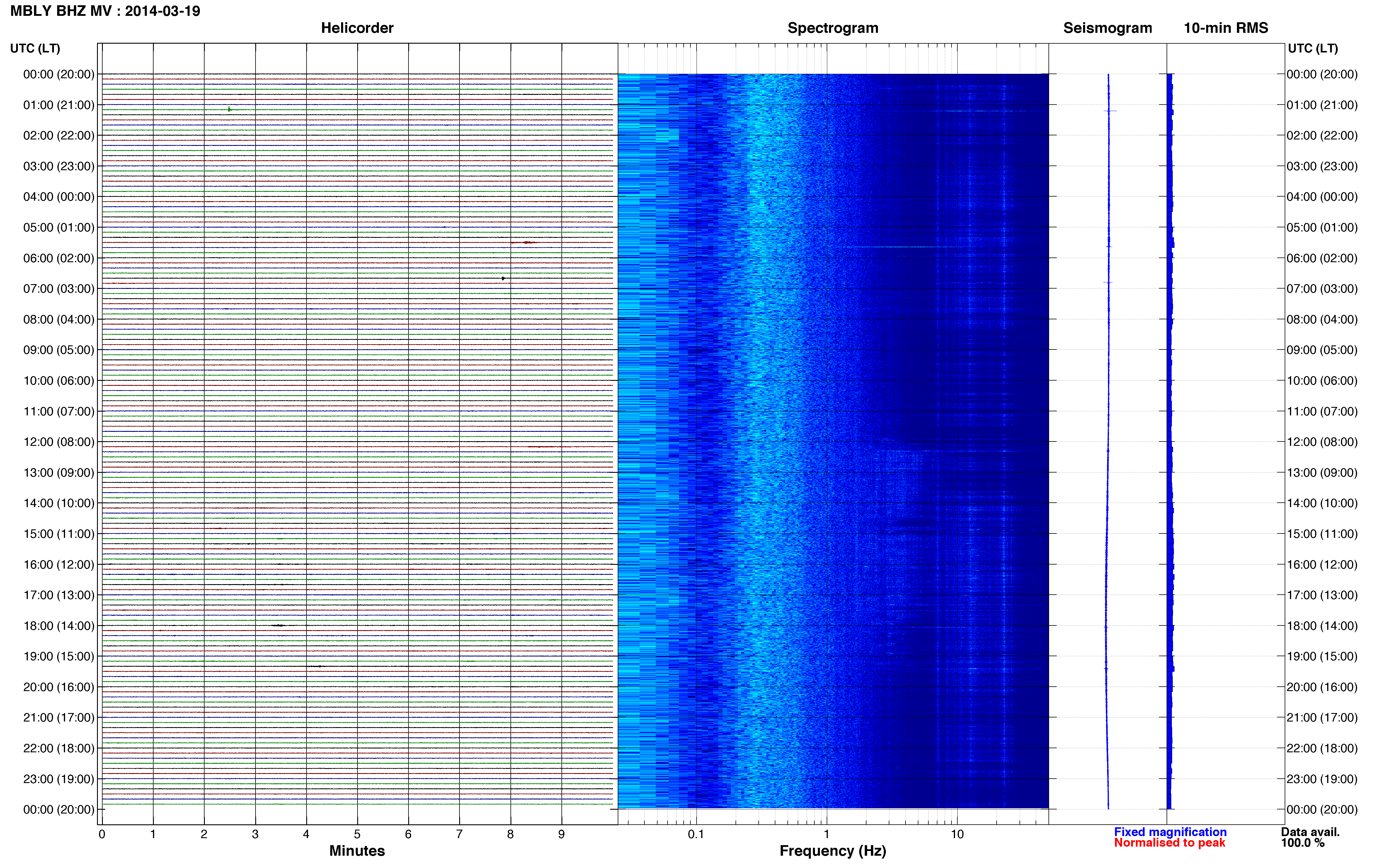Screen dimensions: 1389x868
Task: Click the '100.0 %' data availability value
Action: [1302, 843]
